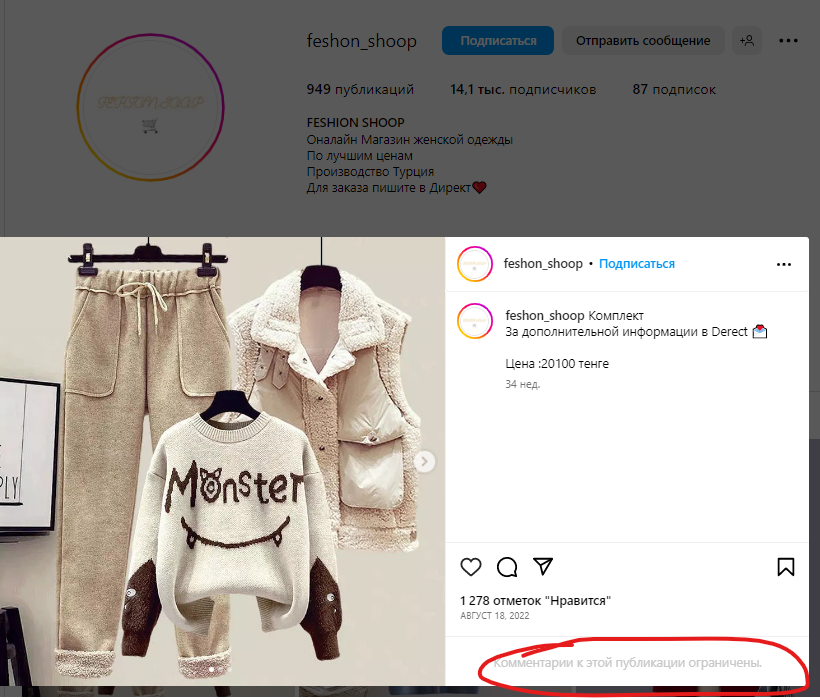View the 1 278 likes list
The height and width of the screenshot is (700, 820).
[535, 601]
